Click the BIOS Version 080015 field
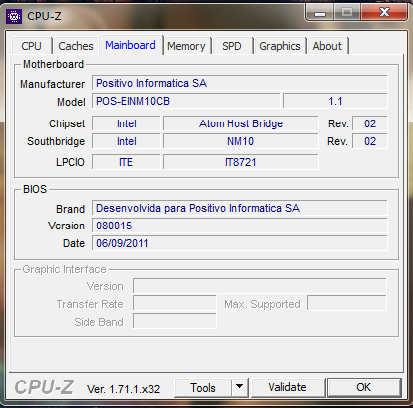Viewport: 413px width, 408px height. (240, 226)
